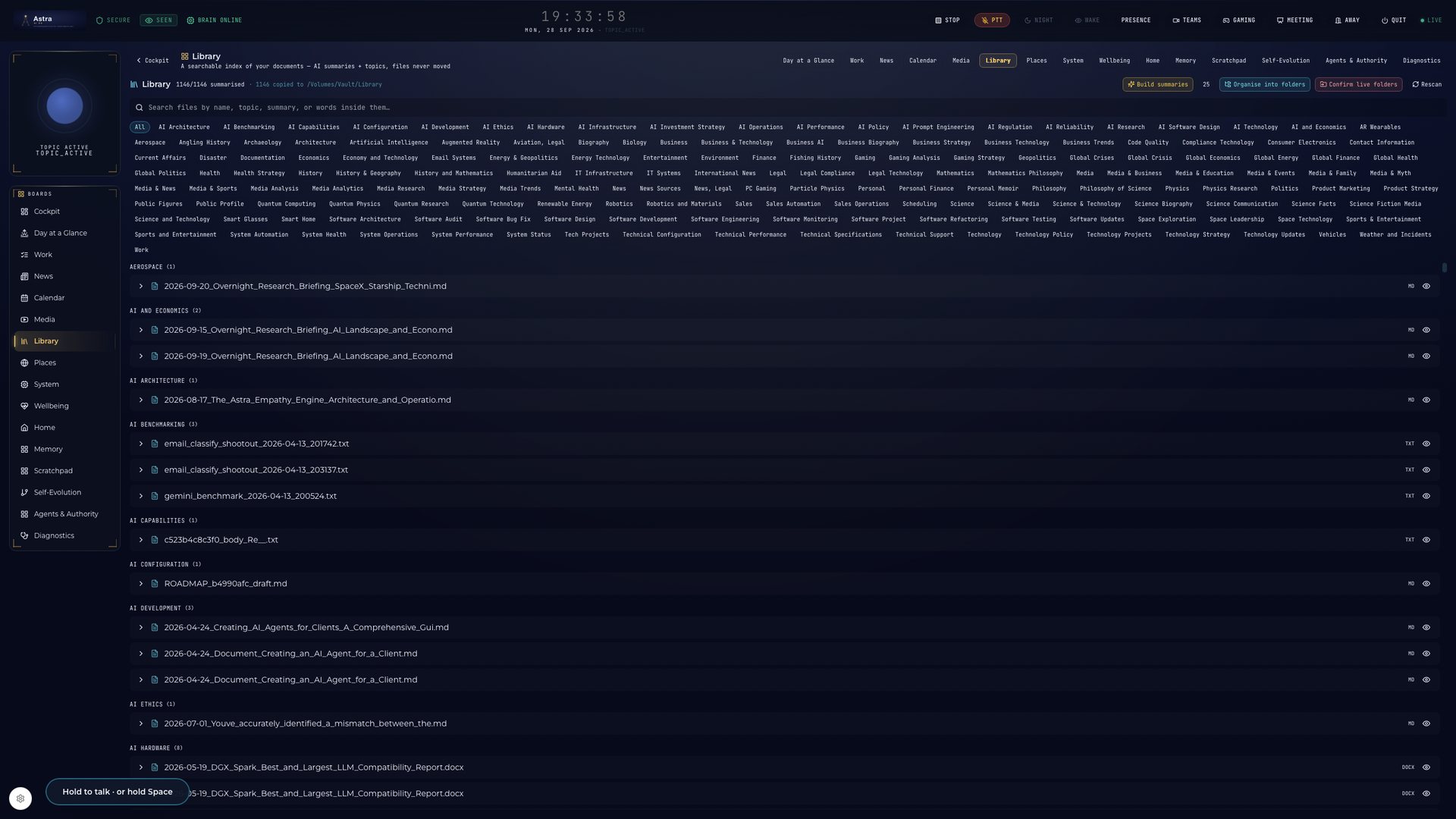Click the settings gear icon bottom-left
The width and height of the screenshot is (1456, 819).
click(20, 799)
